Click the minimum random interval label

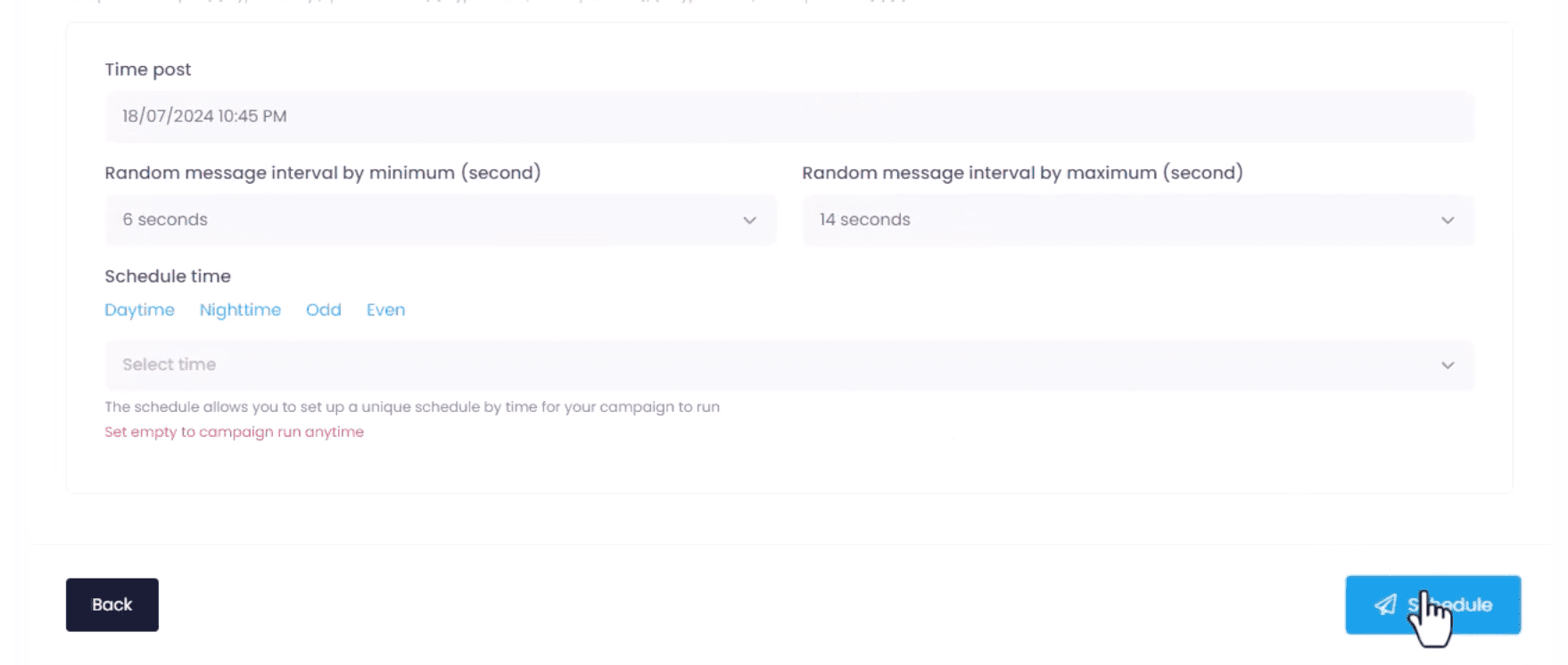coord(323,173)
